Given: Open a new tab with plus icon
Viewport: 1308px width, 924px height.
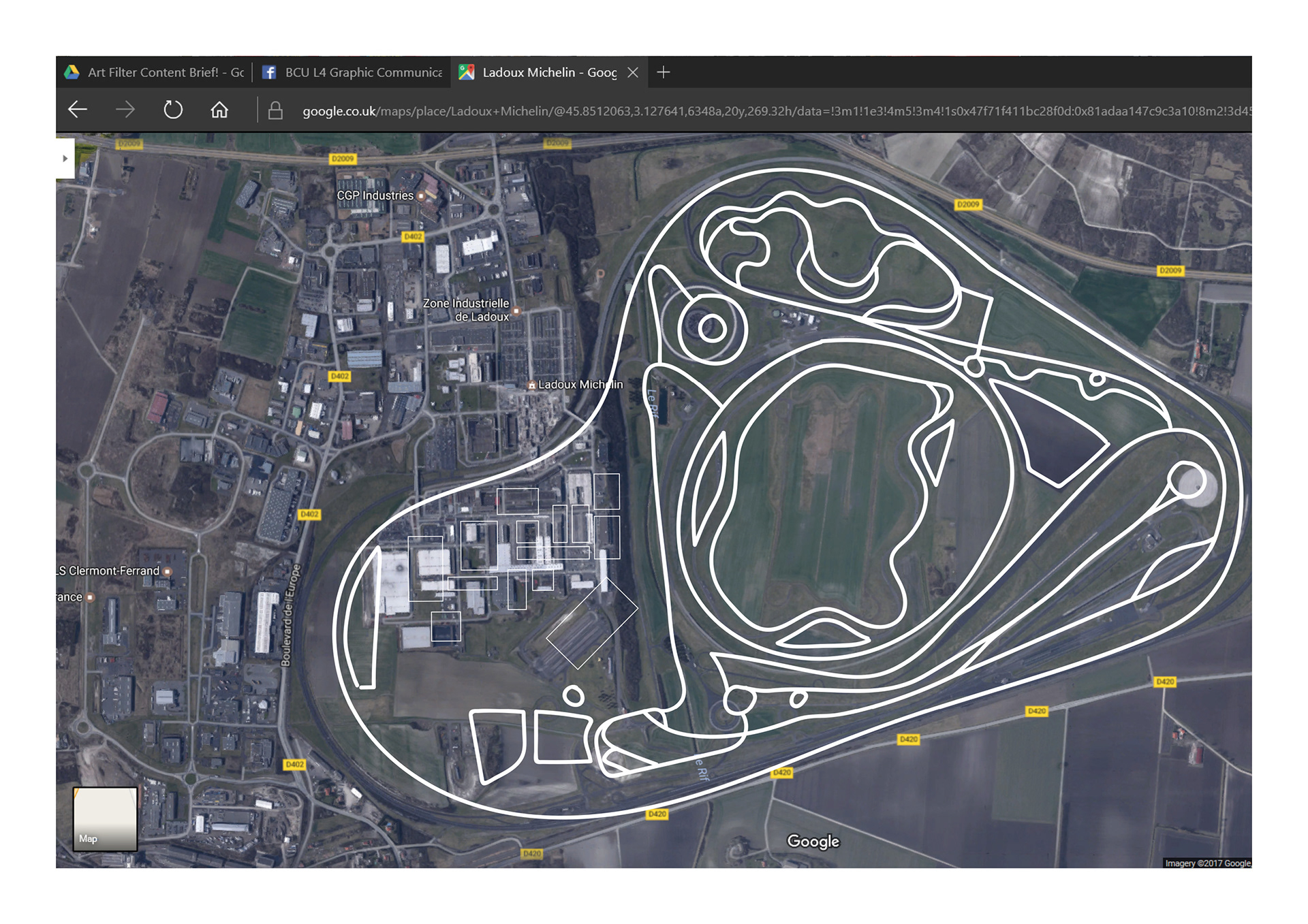Looking at the screenshot, I should pos(664,72).
